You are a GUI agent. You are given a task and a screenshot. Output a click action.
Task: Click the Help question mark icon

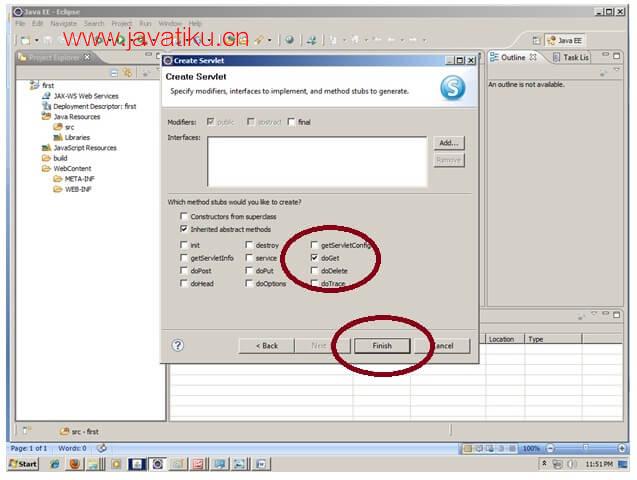178,345
